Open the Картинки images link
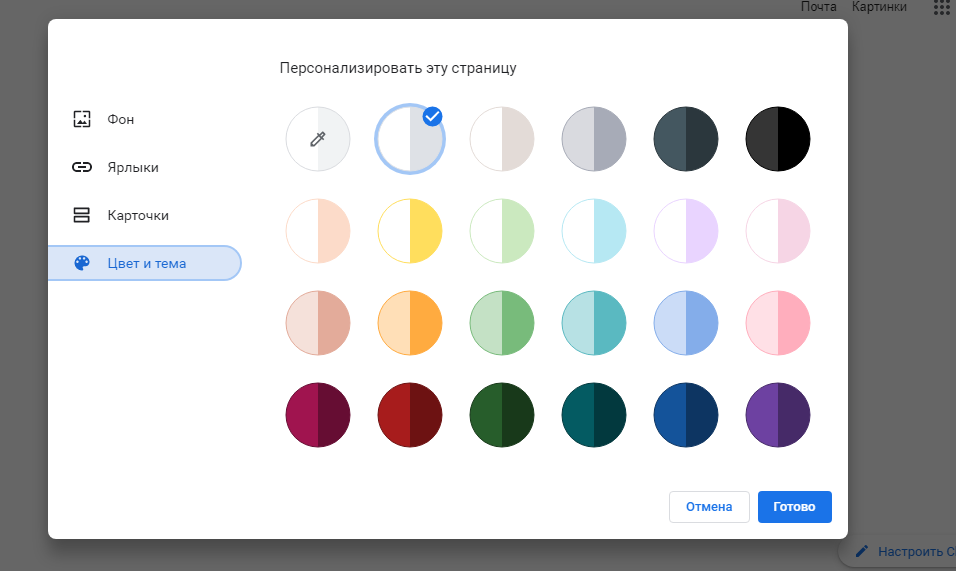The height and width of the screenshot is (571, 956). pyautogui.click(x=879, y=7)
